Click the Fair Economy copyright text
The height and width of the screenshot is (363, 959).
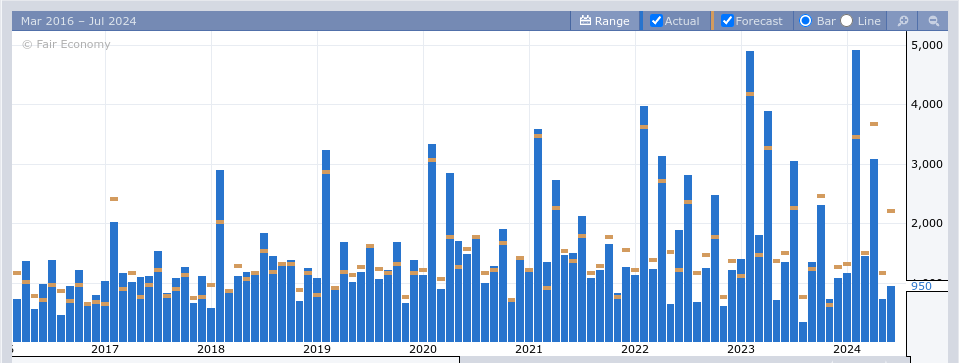[66, 44]
